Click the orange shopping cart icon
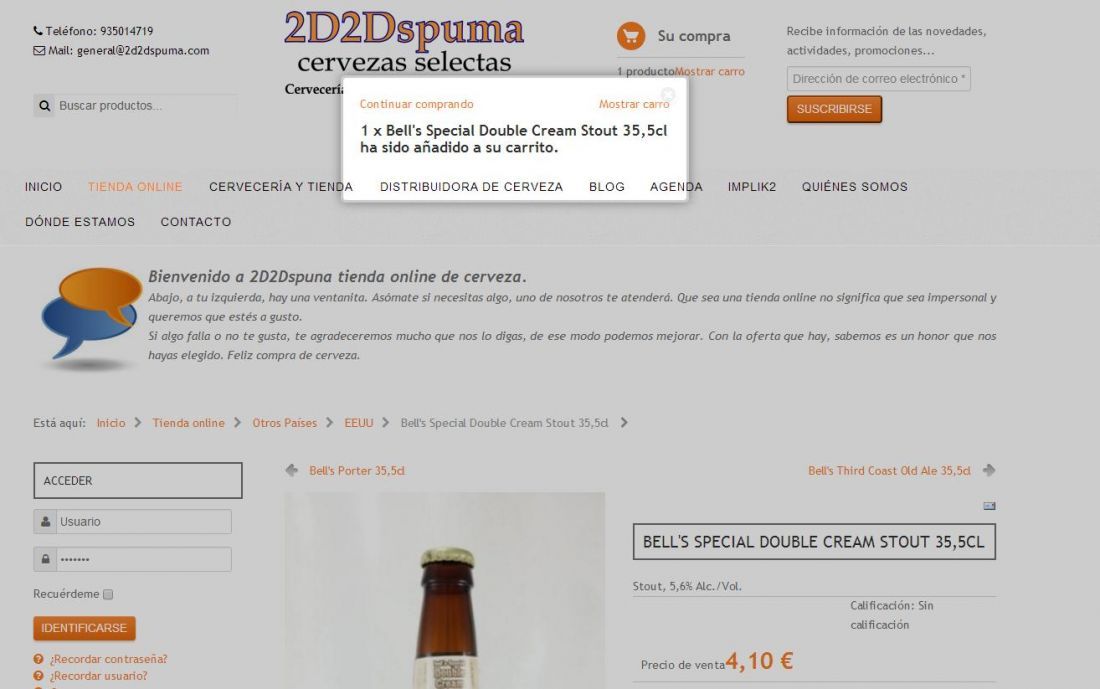 [631, 36]
